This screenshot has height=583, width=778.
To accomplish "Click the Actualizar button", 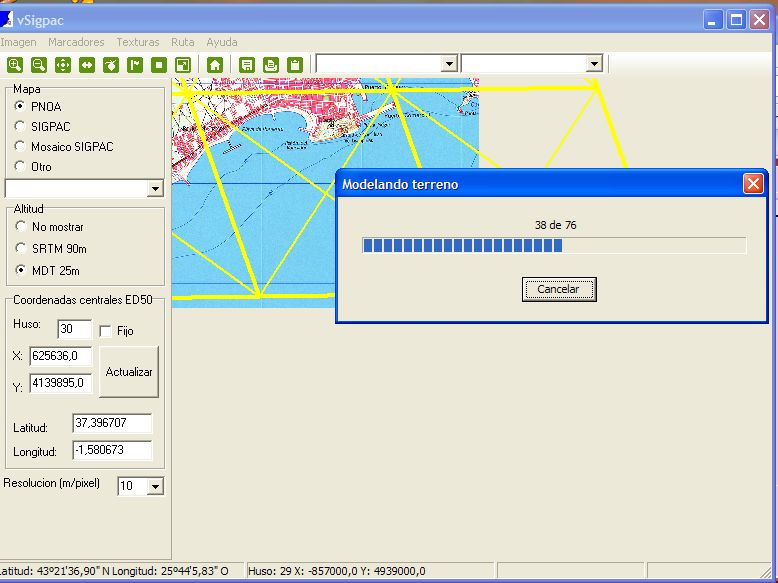I will [129, 372].
